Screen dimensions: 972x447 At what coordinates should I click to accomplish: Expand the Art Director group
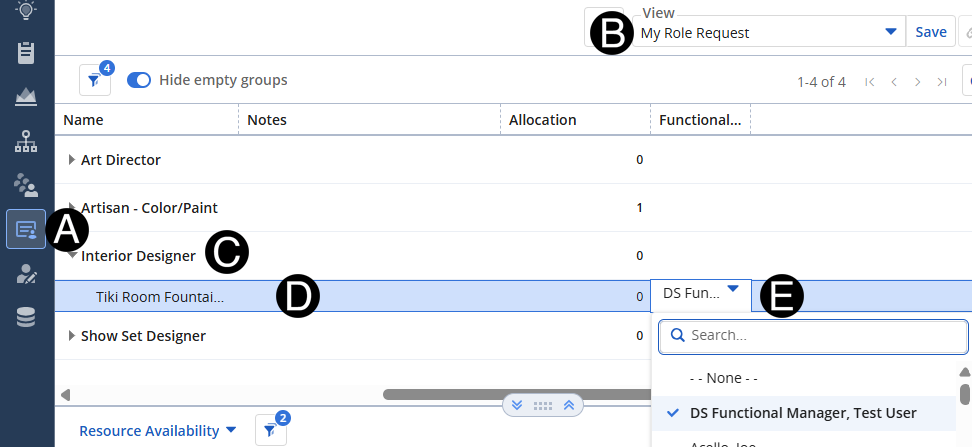coord(71,160)
